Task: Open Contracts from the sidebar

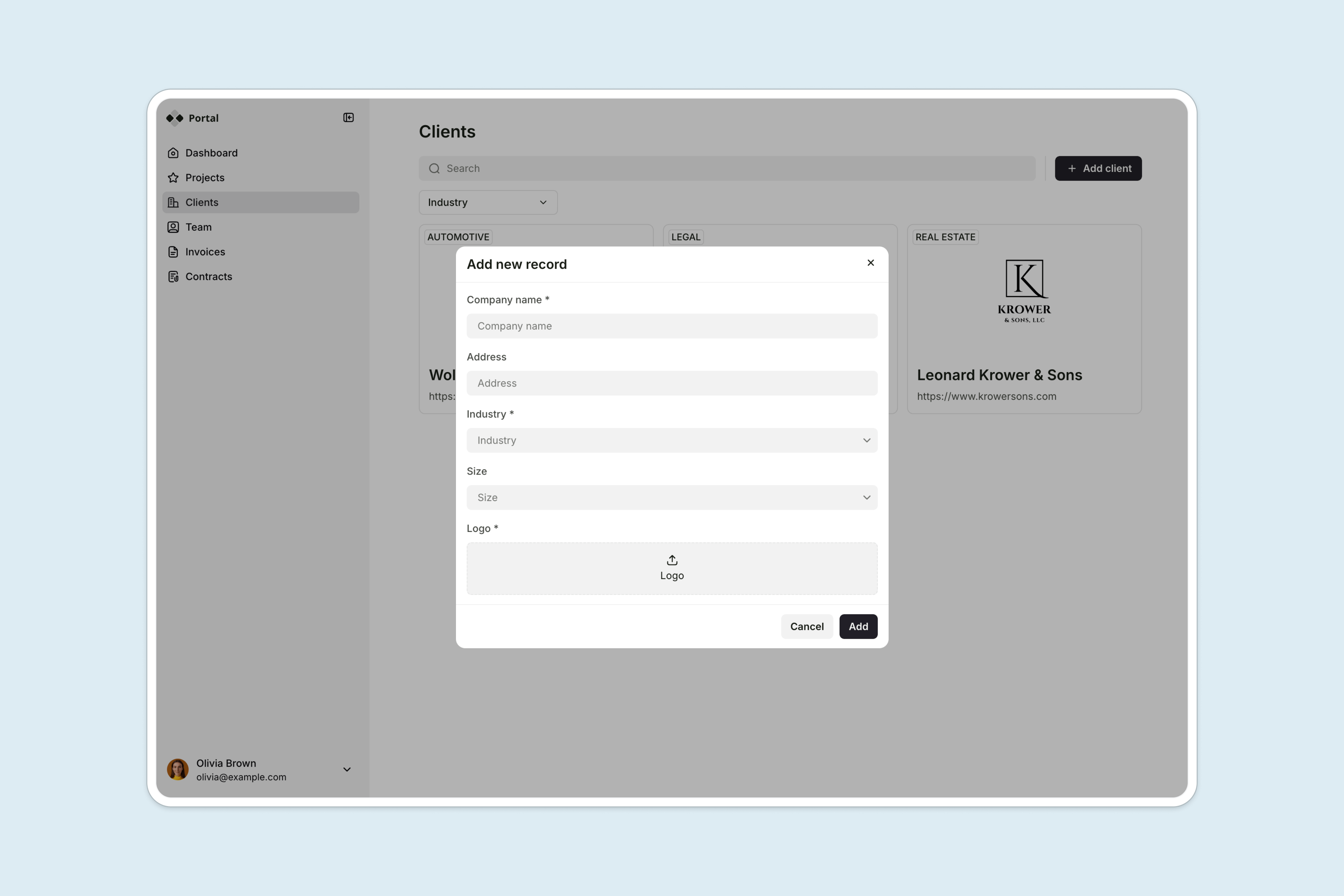Action: tap(208, 276)
